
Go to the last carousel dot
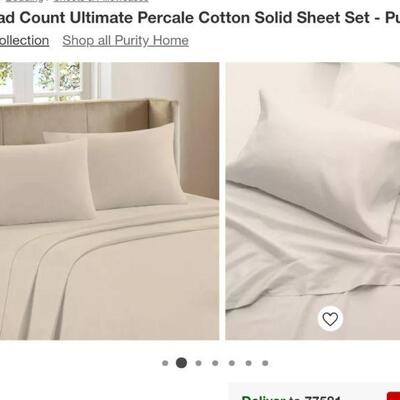[x=265, y=363]
